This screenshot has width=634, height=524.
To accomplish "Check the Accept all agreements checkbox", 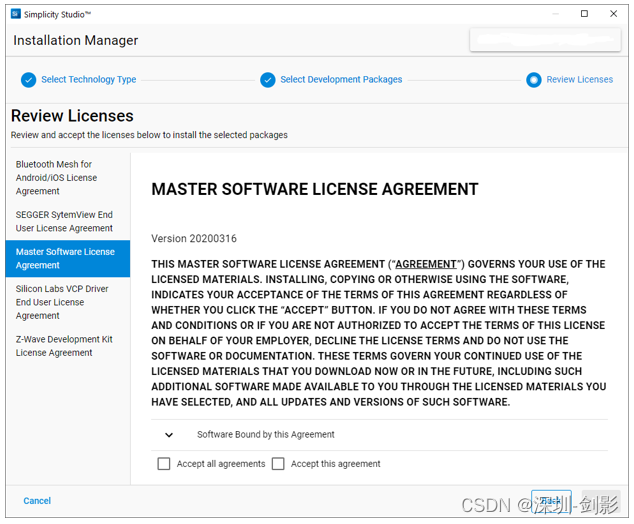I will 164,463.
